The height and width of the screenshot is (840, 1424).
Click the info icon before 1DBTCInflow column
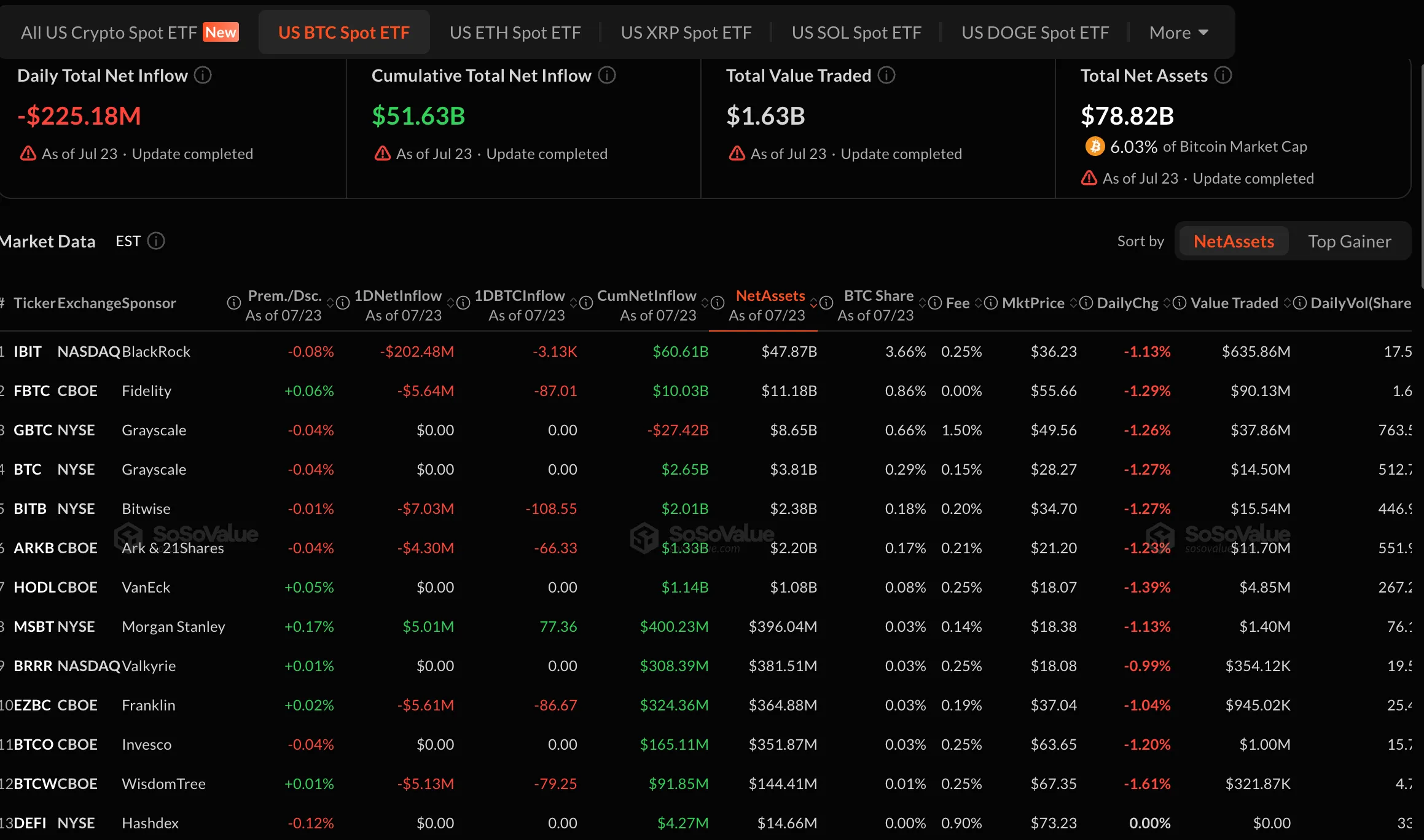coord(463,303)
